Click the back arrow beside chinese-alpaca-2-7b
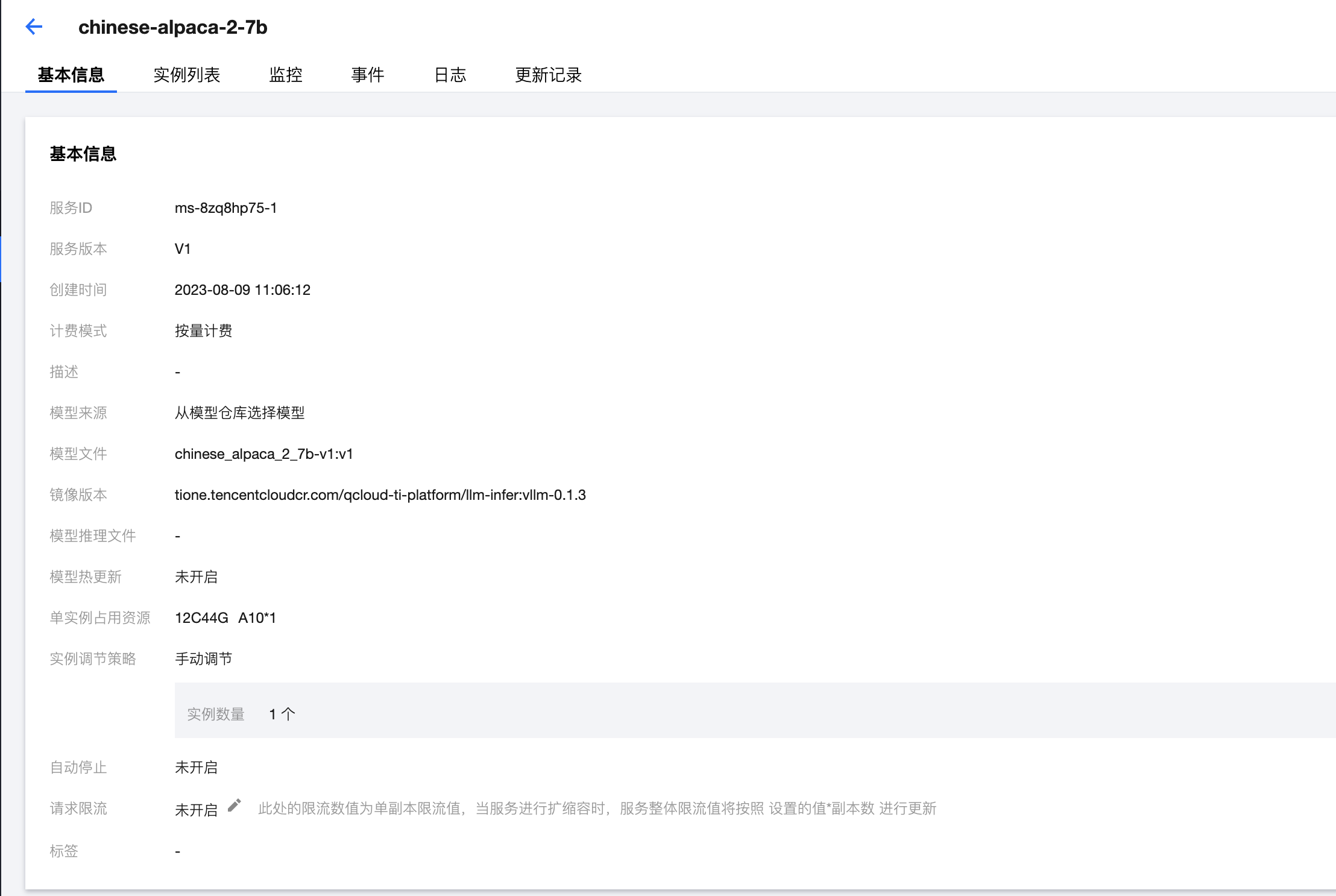This screenshot has height=896, width=1336. pos(34,27)
